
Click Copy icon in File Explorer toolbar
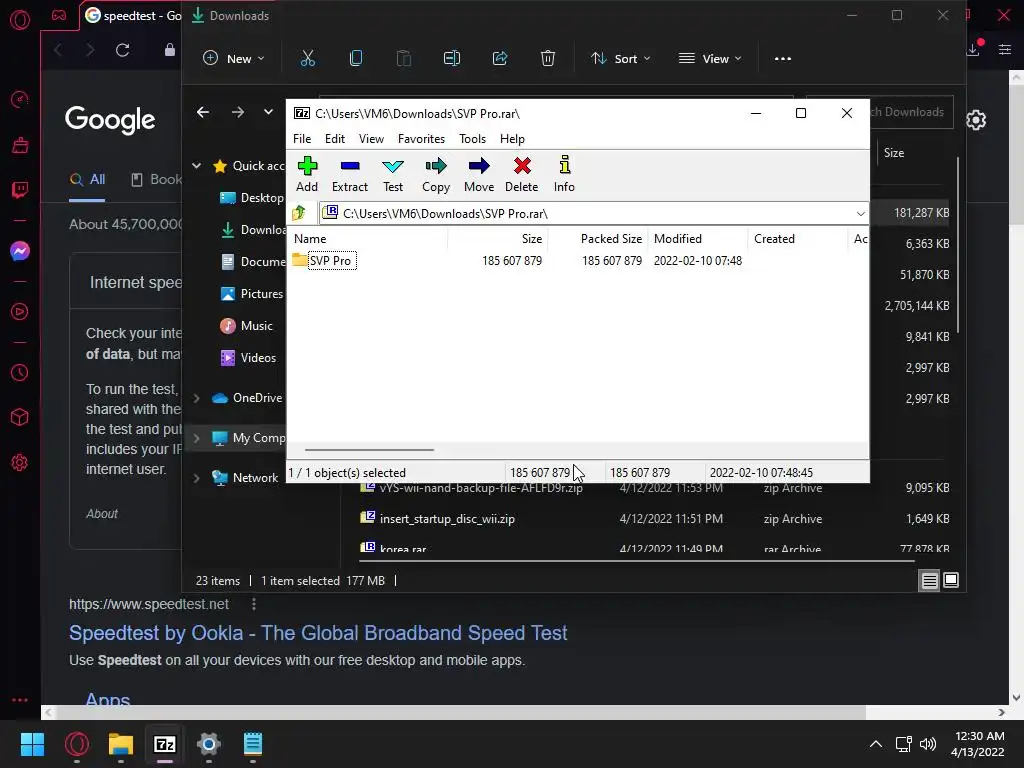356,58
